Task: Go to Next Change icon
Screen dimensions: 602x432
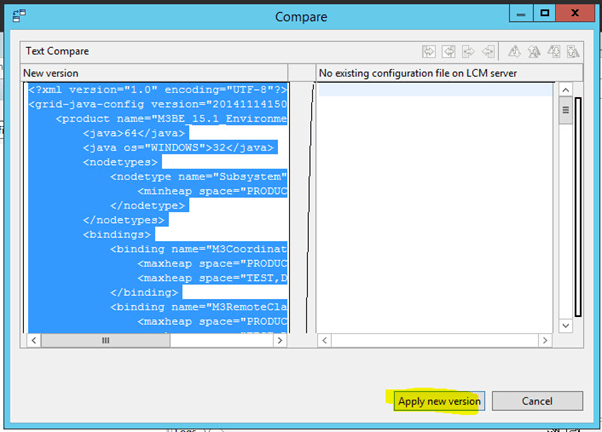Action: [x=552, y=50]
